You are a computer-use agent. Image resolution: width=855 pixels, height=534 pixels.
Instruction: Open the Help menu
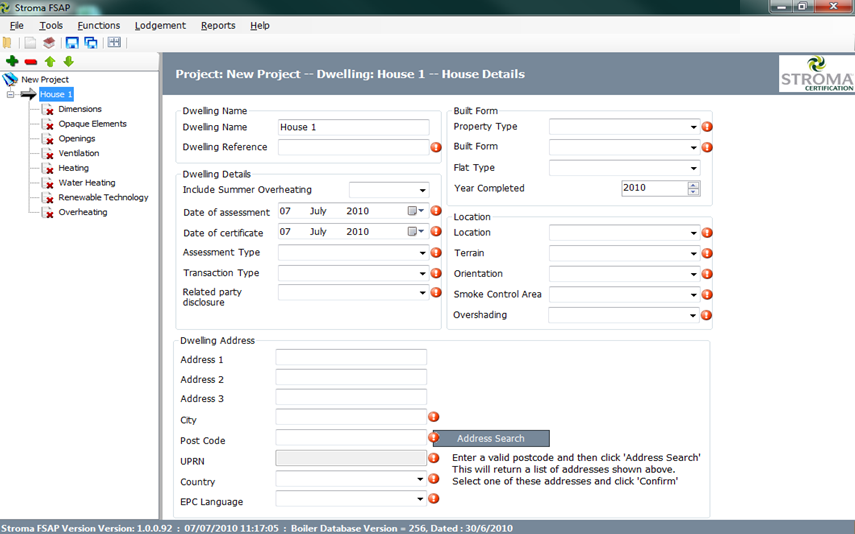pyautogui.click(x=260, y=25)
